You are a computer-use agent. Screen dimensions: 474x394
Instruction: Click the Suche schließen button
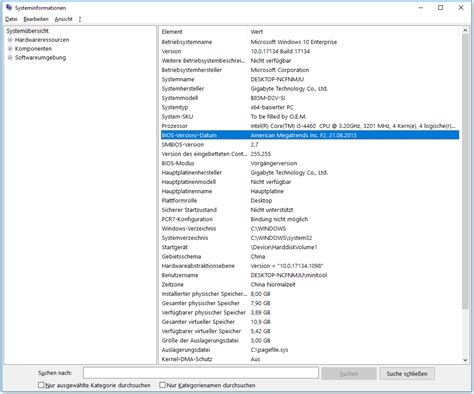(407, 374)
